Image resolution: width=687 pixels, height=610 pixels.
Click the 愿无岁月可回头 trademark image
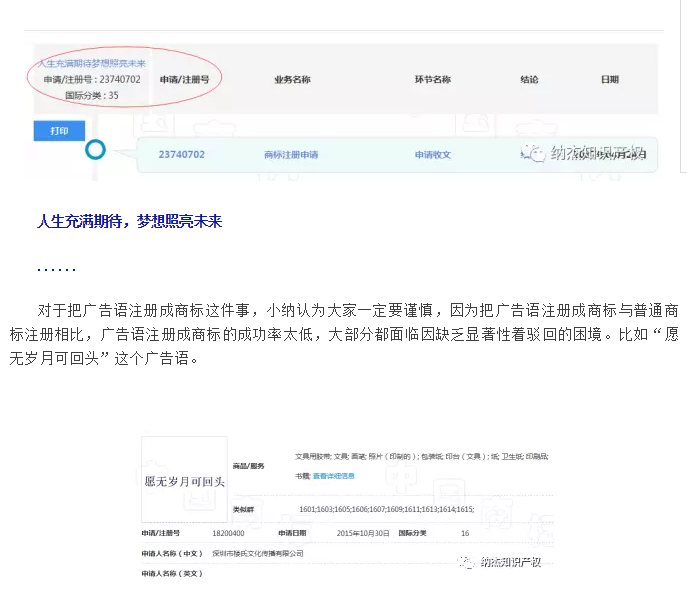(184, 479)
